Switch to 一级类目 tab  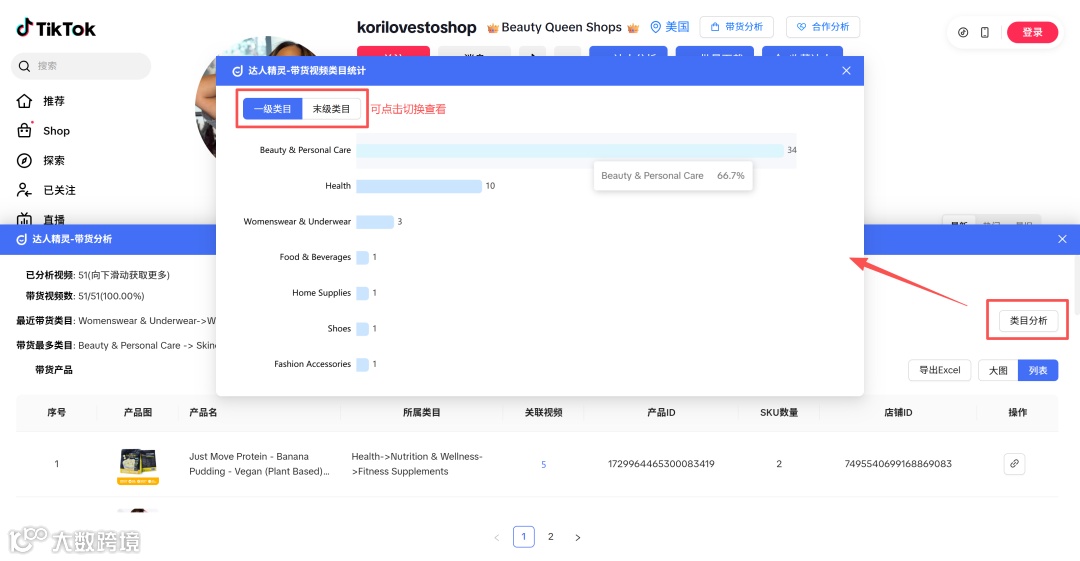tap(273, 109)
